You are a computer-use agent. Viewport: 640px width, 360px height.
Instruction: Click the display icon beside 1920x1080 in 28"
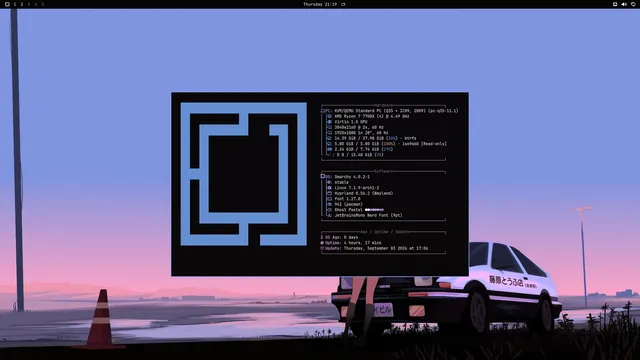click(x=329, y=133)
